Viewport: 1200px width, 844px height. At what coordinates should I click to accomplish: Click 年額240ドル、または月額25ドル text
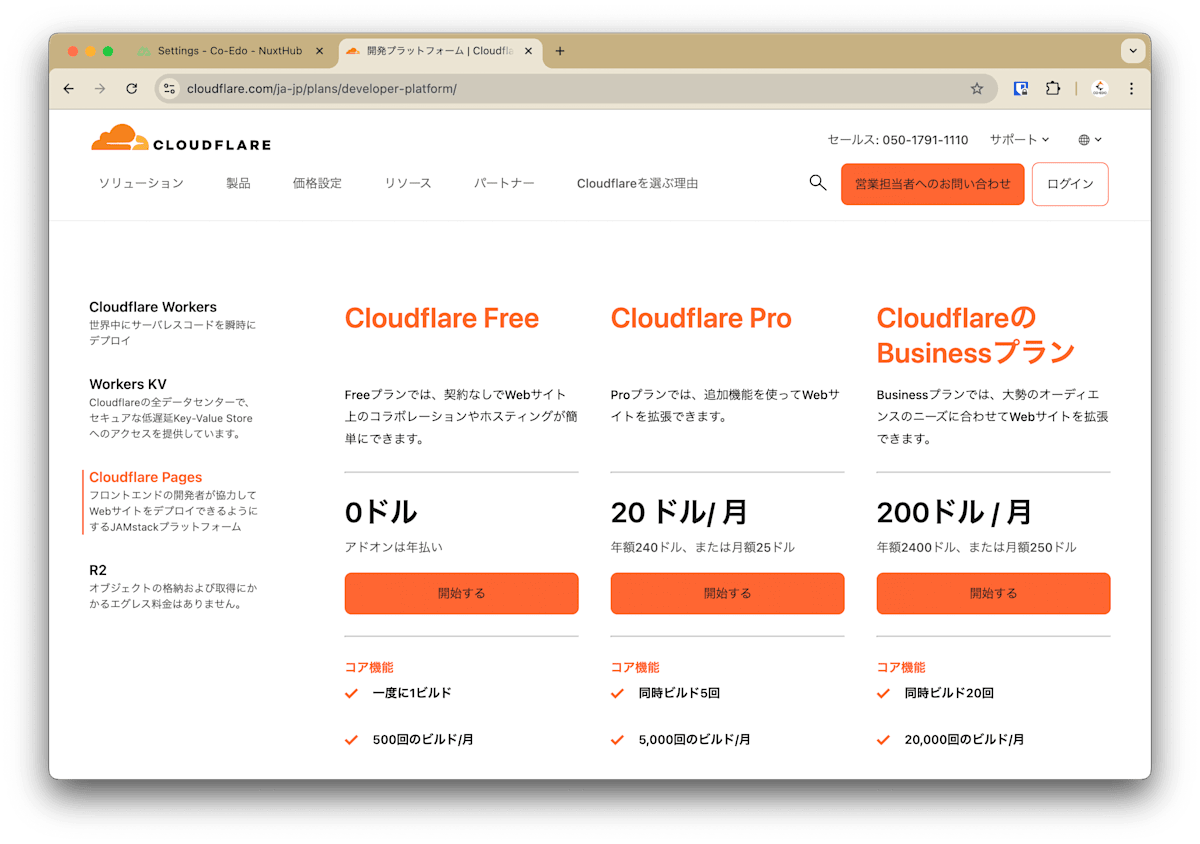(703, 547)
